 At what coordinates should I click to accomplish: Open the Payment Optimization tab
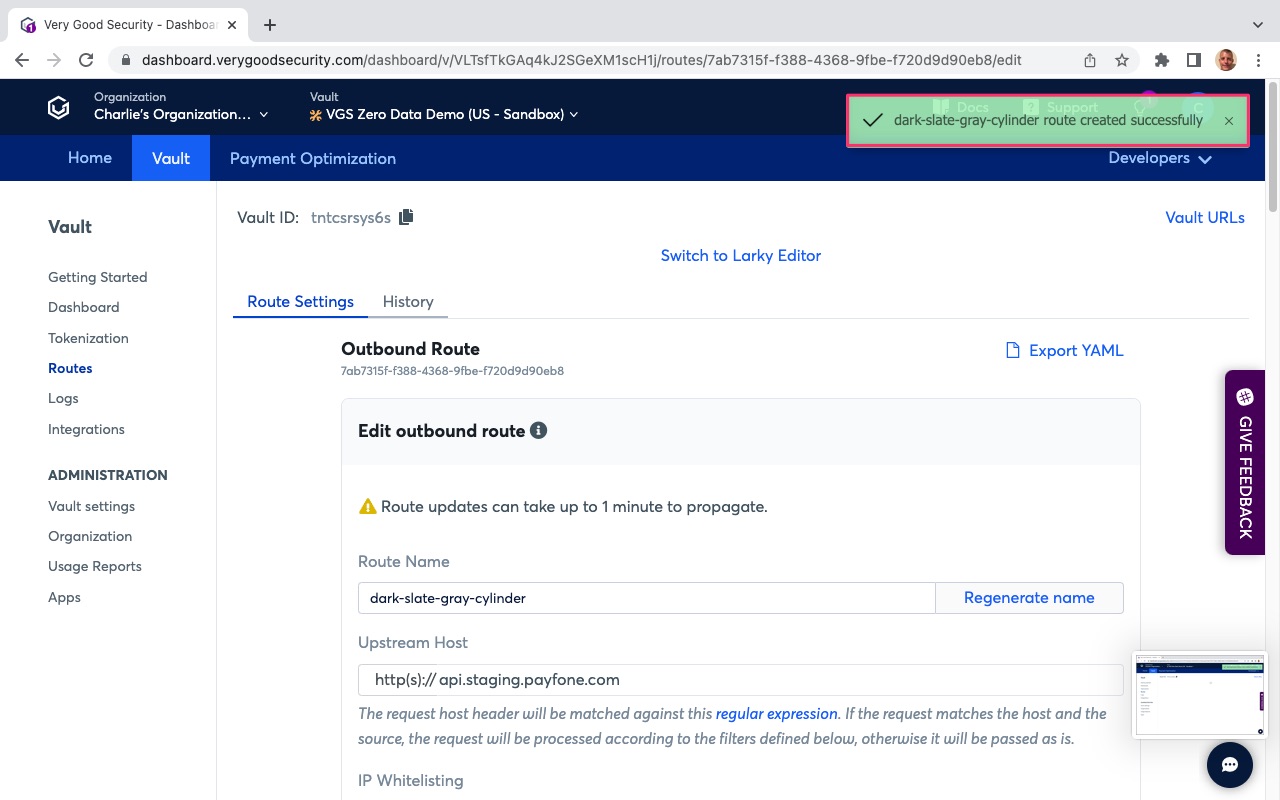pos(313,158)
